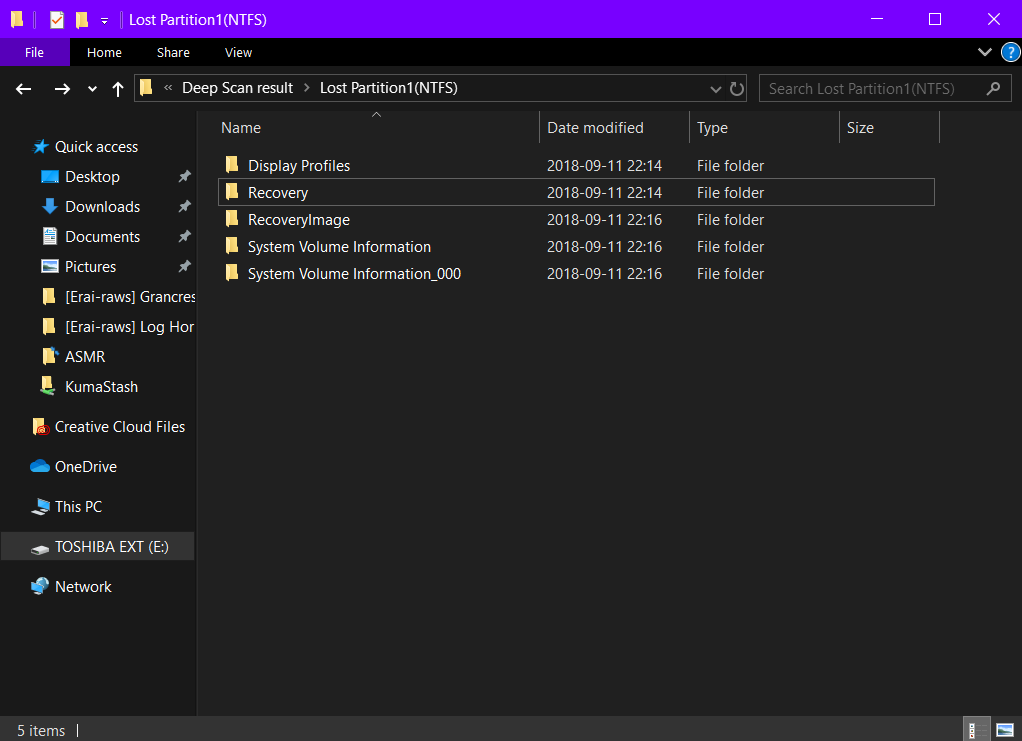Screen dimensions: 1022x741
Task: Click the title bar folder icon
Action: tap(17, 20)
